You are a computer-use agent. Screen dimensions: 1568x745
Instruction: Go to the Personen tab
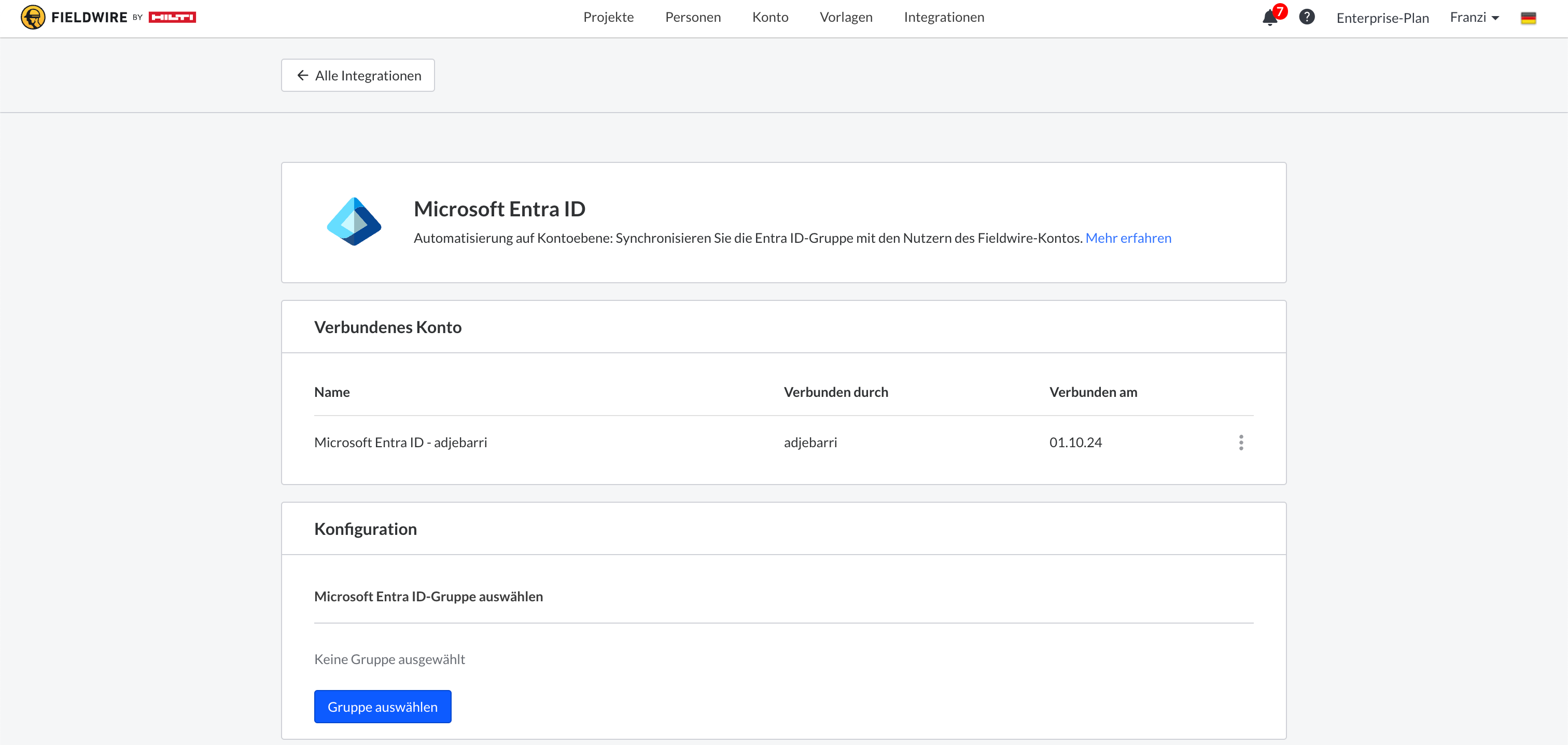point(693,17)
